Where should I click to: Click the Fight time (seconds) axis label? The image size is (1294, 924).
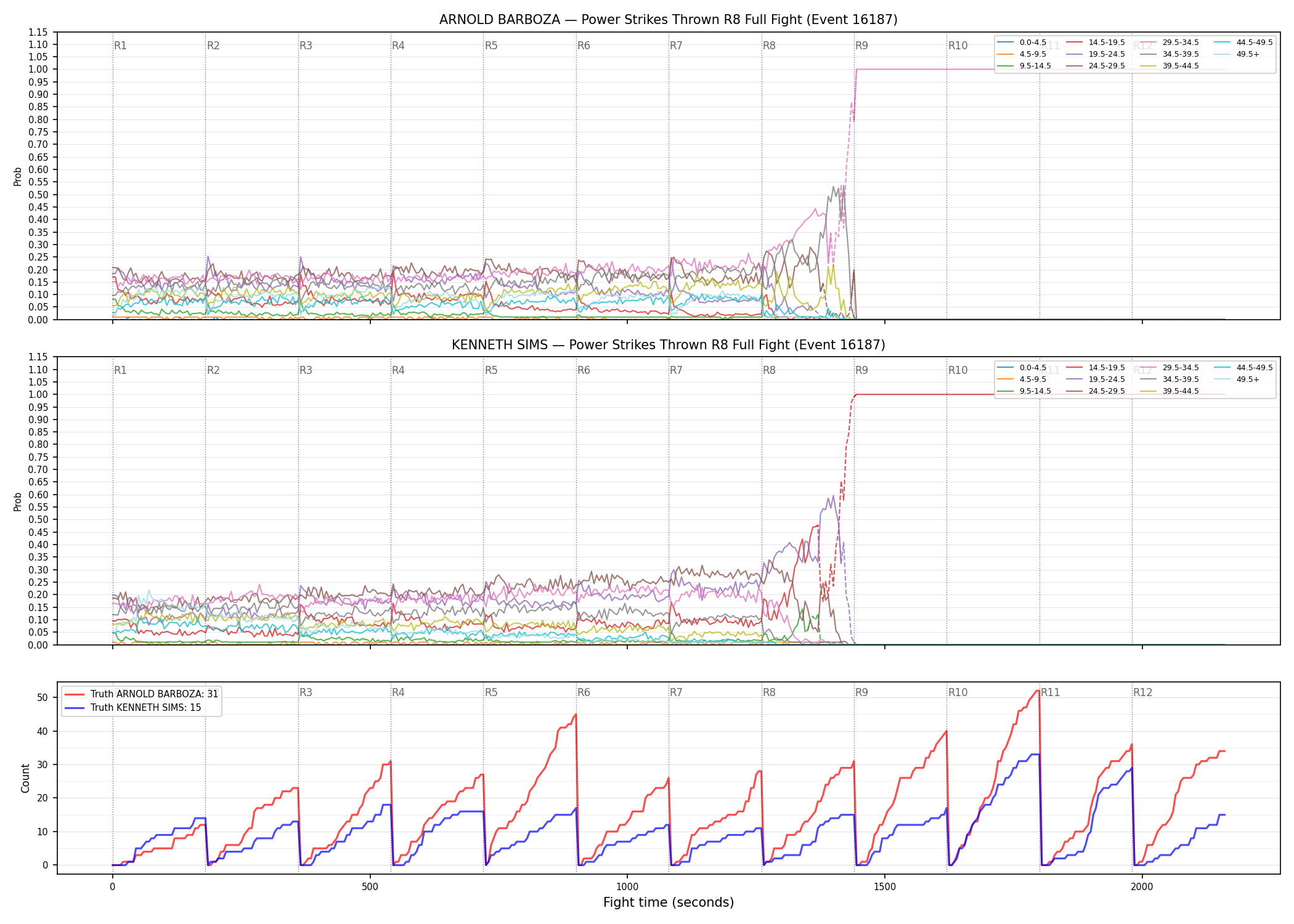pos(669,902)
